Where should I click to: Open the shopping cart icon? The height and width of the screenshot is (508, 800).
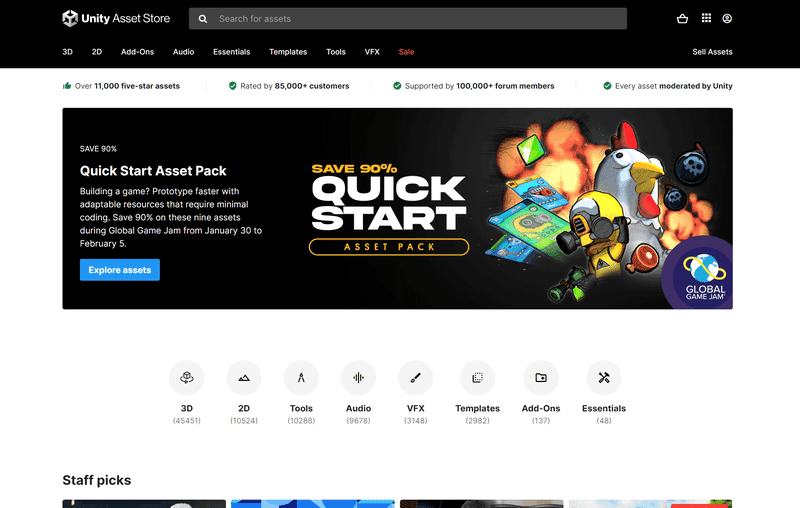(682, 18)
